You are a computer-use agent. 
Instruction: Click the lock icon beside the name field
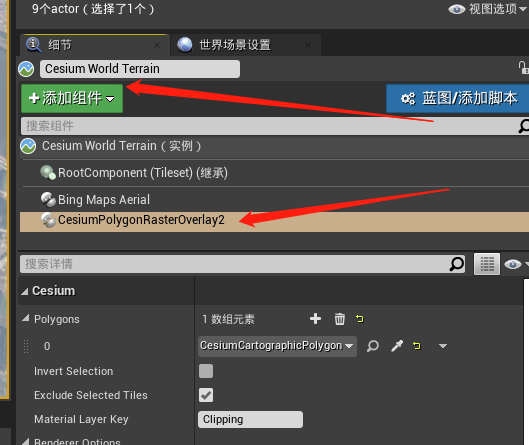523,67
